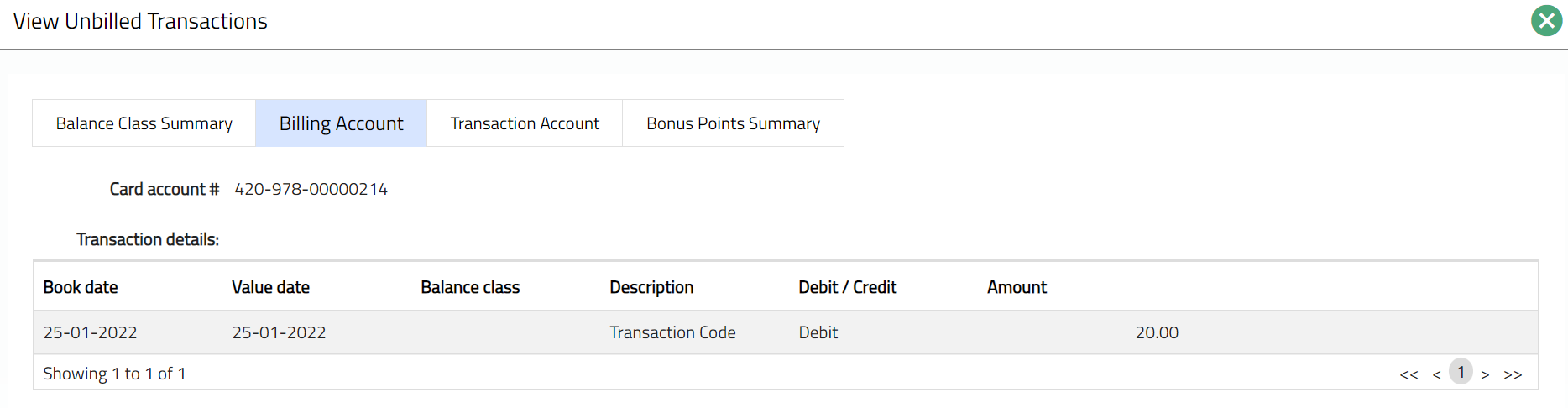The height and width of the screenshot is (408, 1568).
Task: Open the Bonus Points Summary tab
Action: tap(733, 123)
